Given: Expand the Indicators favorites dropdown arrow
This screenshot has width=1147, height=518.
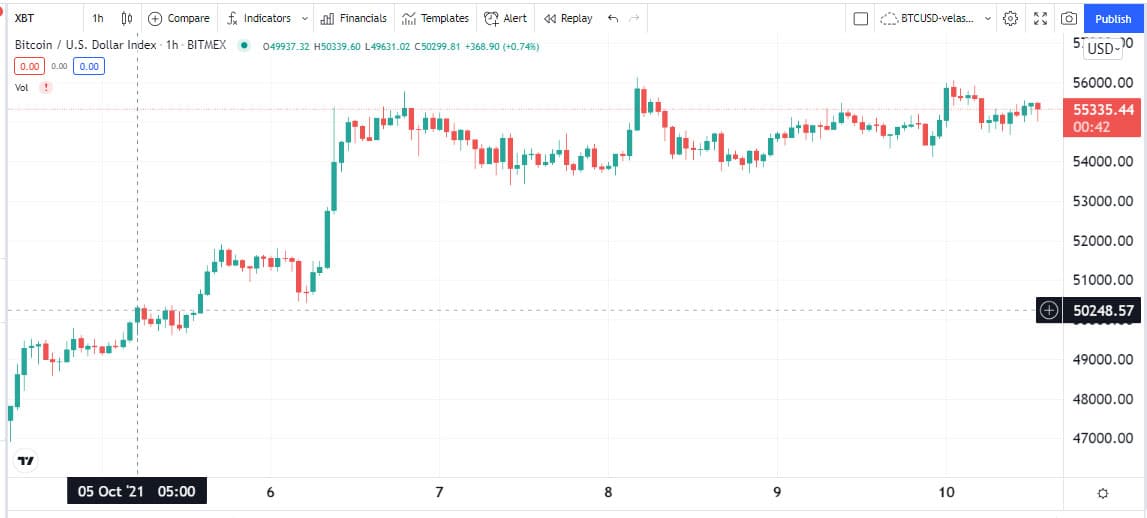Looking at the screenshot, I should (305, 18).
